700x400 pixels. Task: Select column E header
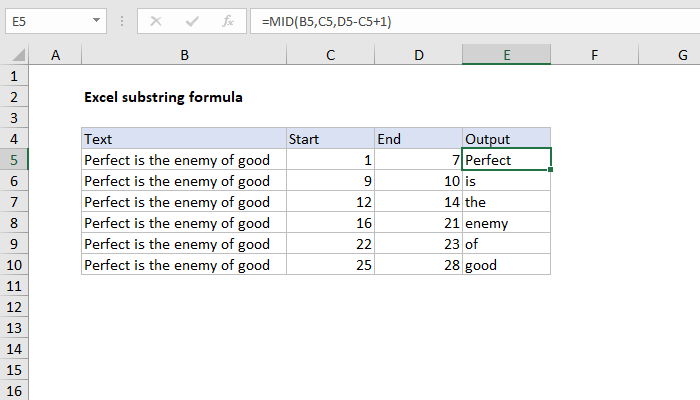tap(506, 55)
